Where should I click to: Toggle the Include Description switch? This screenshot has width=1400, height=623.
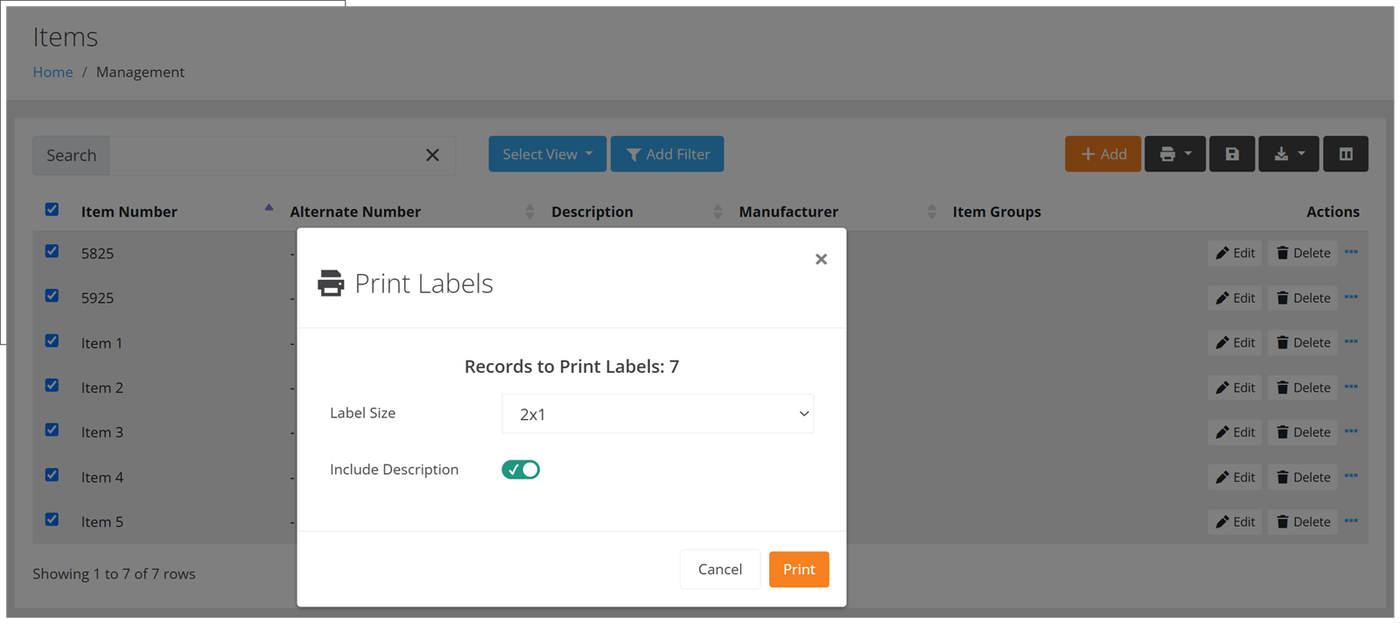[520, 469]
